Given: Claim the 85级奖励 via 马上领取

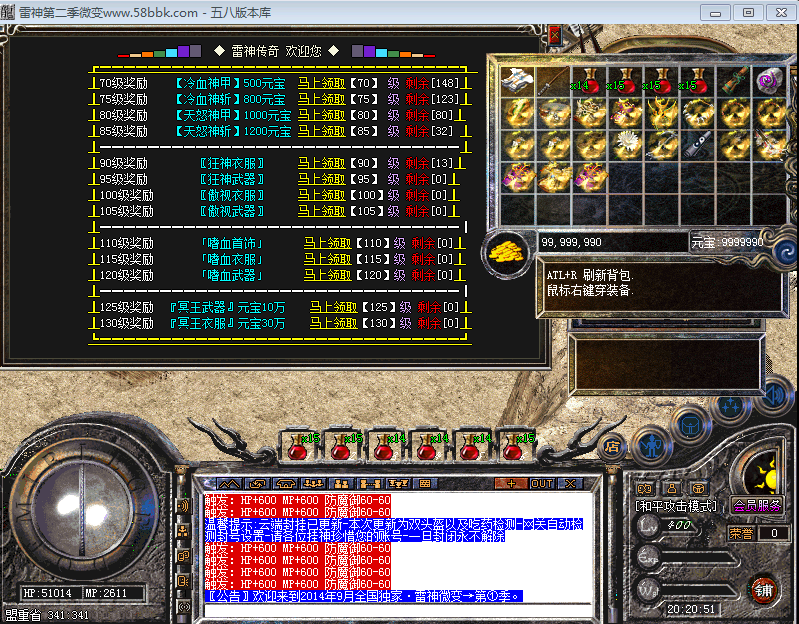Looking at the screenshot, I should click(x=322, y=131).
